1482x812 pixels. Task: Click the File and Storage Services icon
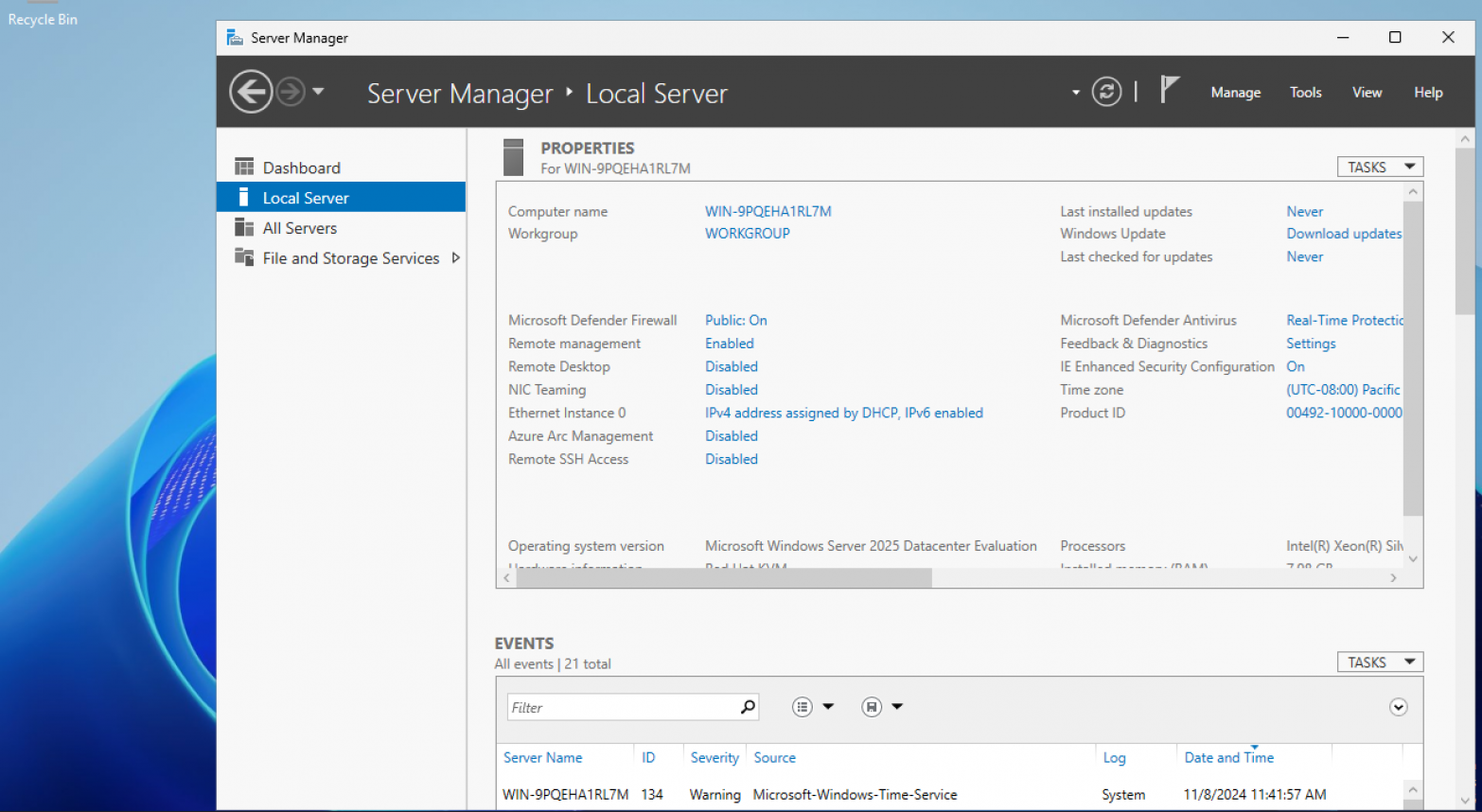244,257
